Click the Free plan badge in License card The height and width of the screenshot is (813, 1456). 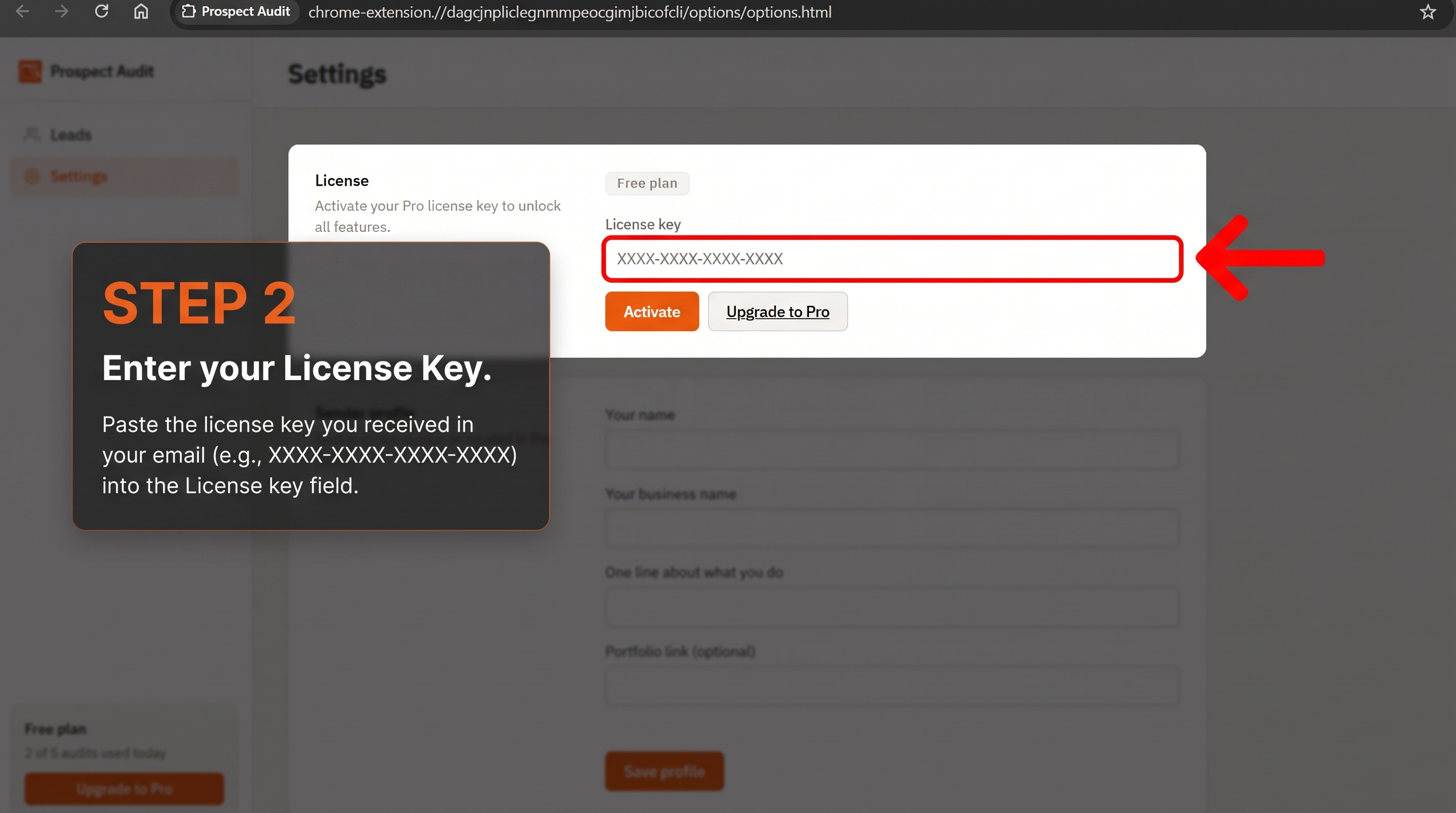pos(647,183)
